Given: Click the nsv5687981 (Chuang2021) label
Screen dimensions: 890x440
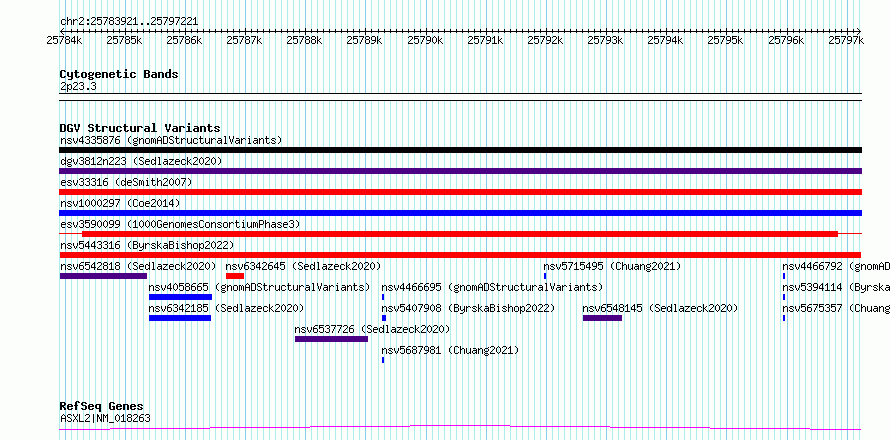Looking at the screenshot, I should pyautogui.click(x=450, y=350).
